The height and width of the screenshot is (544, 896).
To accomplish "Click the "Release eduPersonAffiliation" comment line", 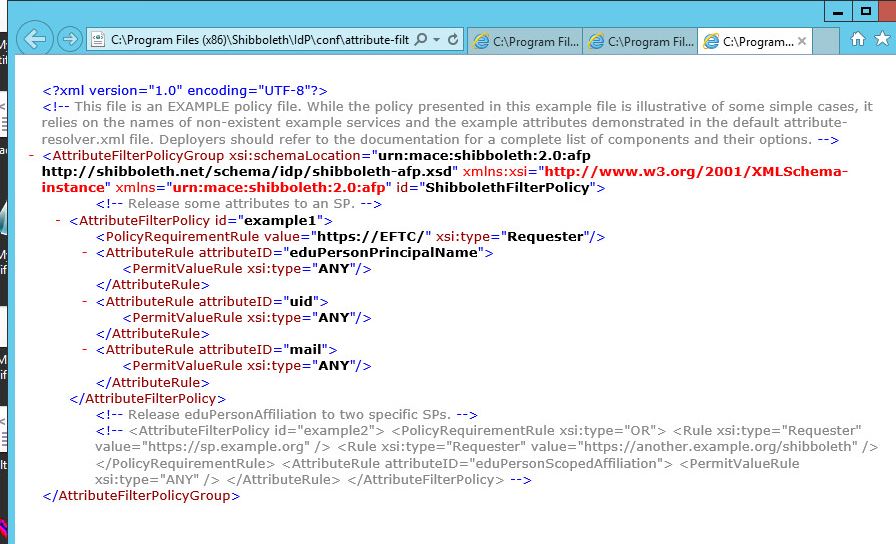I will (287, 414).
